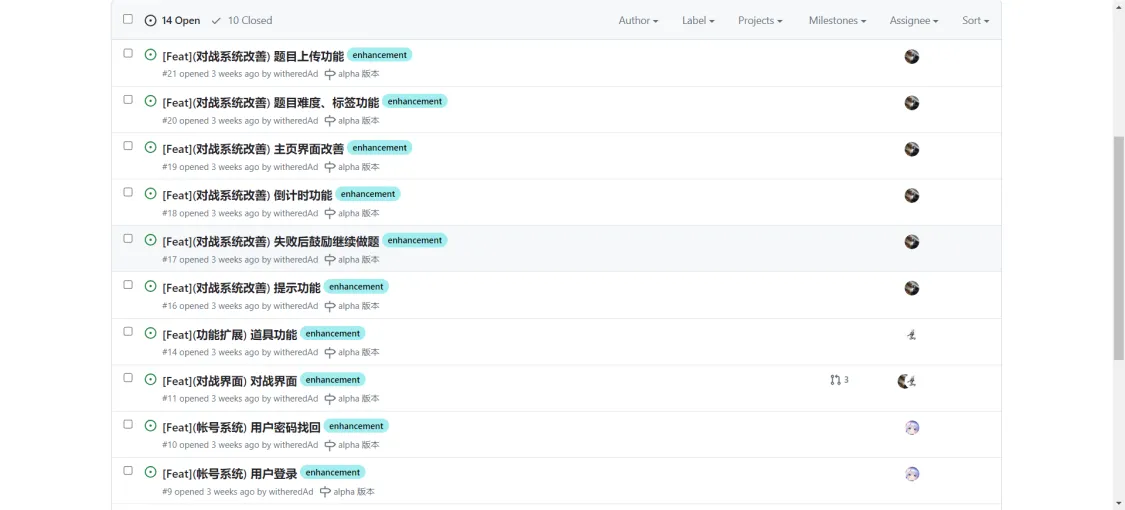1125x510 pixels.
Task: Check the box for issue #10
Action: click(128, 424)
